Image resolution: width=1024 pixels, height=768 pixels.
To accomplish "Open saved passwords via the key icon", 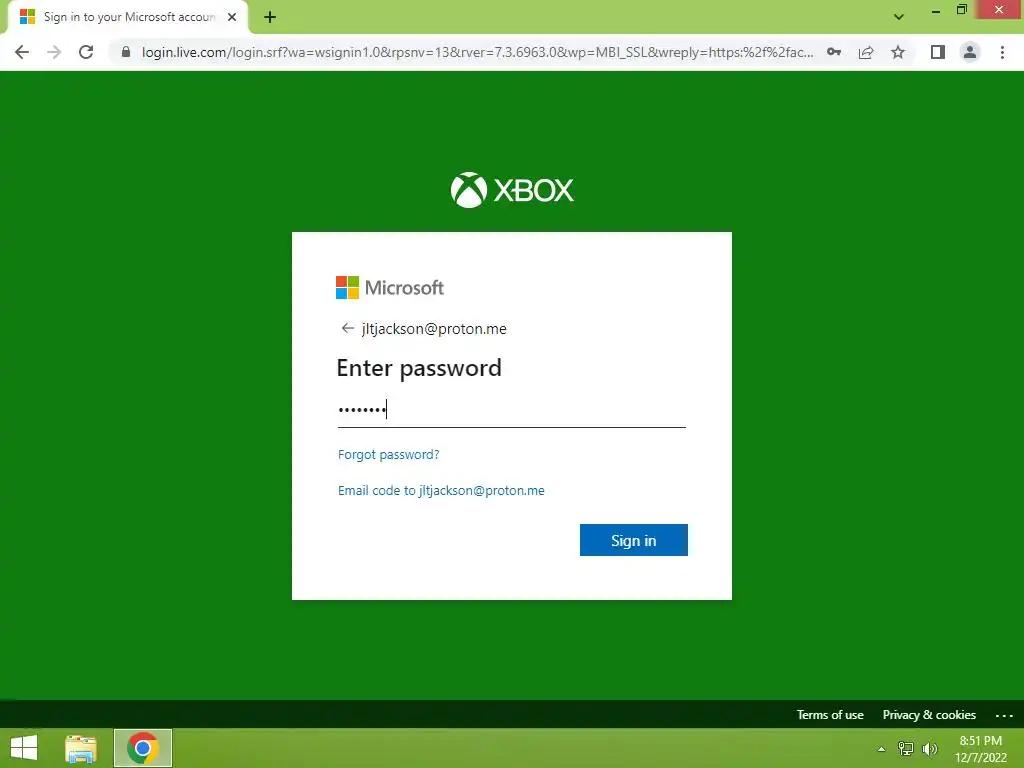I will [x=834, y=52].
